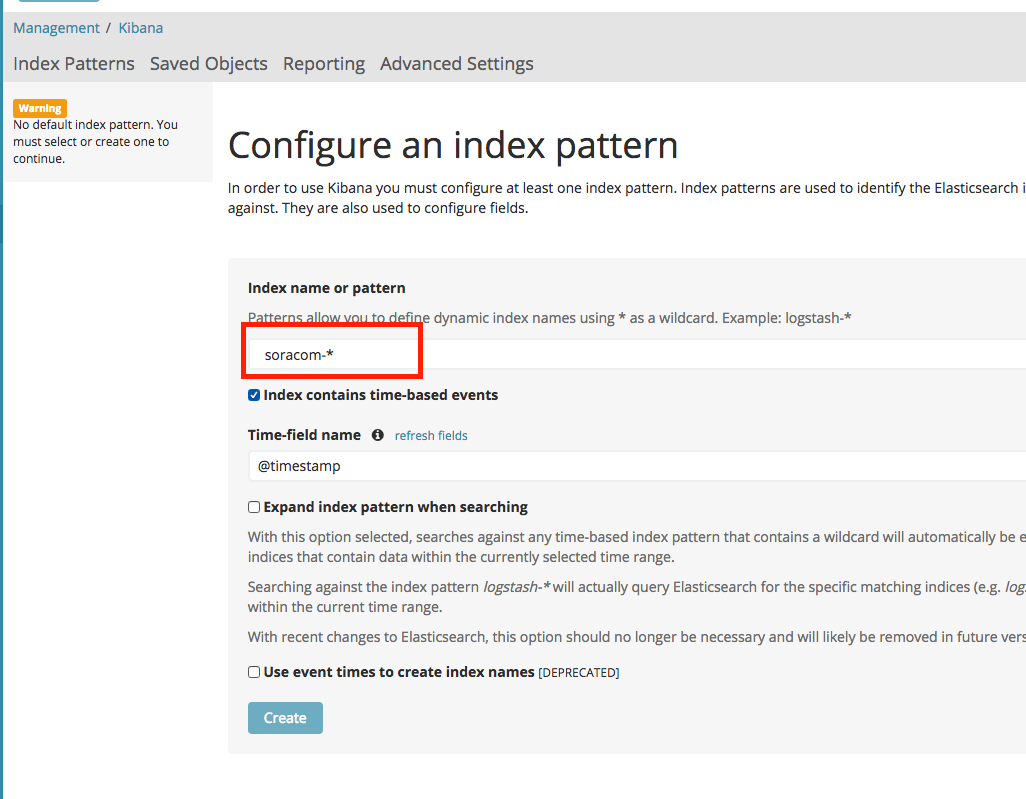1026x799 pixels.
Task: Switch to the Saved Objects tab
Action: point(208,63)
